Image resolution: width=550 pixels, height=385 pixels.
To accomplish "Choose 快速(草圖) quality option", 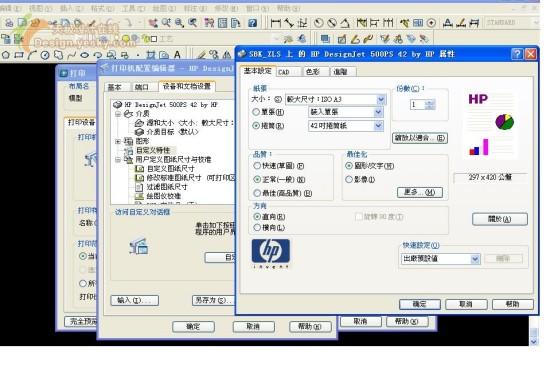I will (257, 166).
